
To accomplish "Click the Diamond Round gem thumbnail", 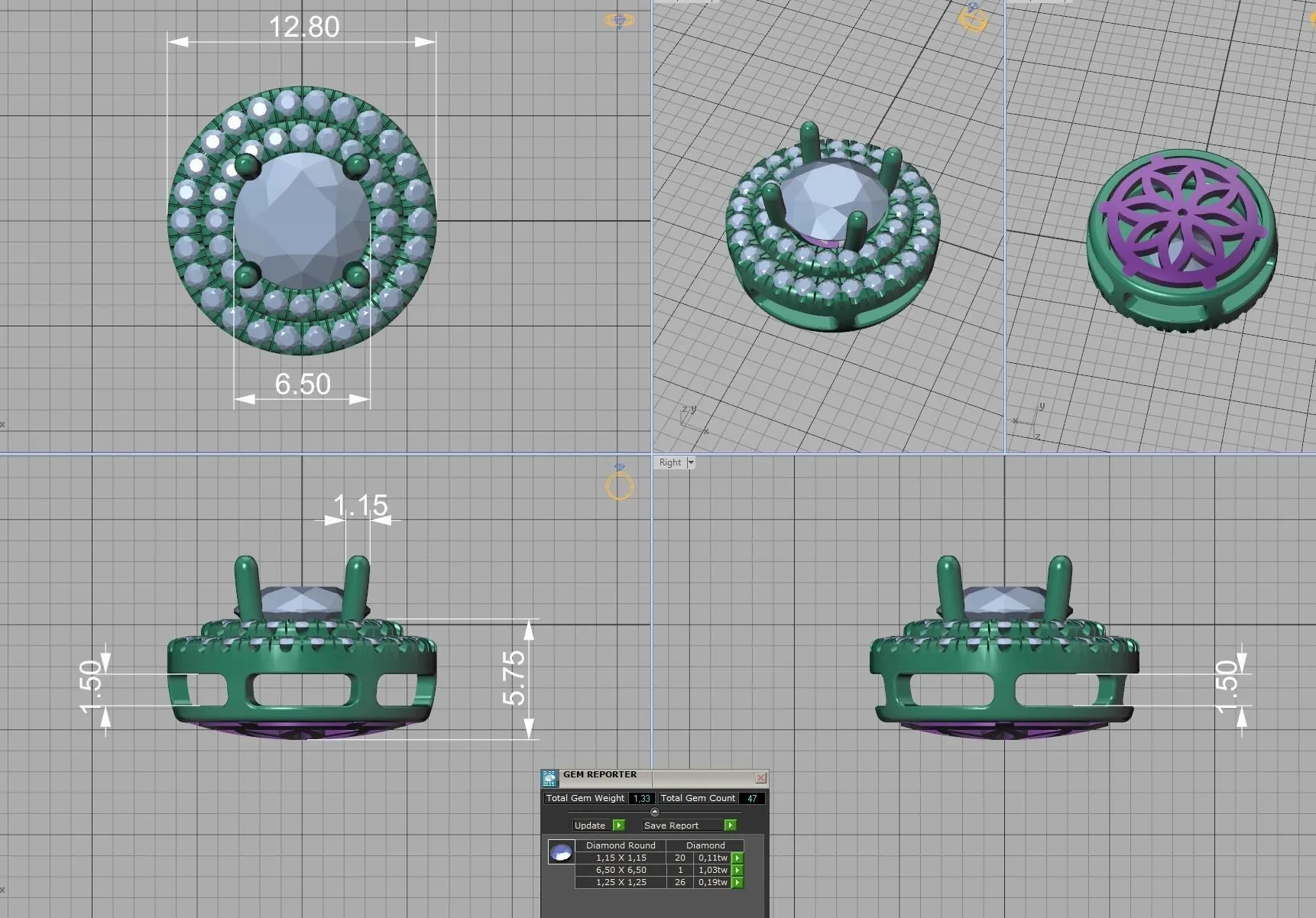I will tap(562, 852).
